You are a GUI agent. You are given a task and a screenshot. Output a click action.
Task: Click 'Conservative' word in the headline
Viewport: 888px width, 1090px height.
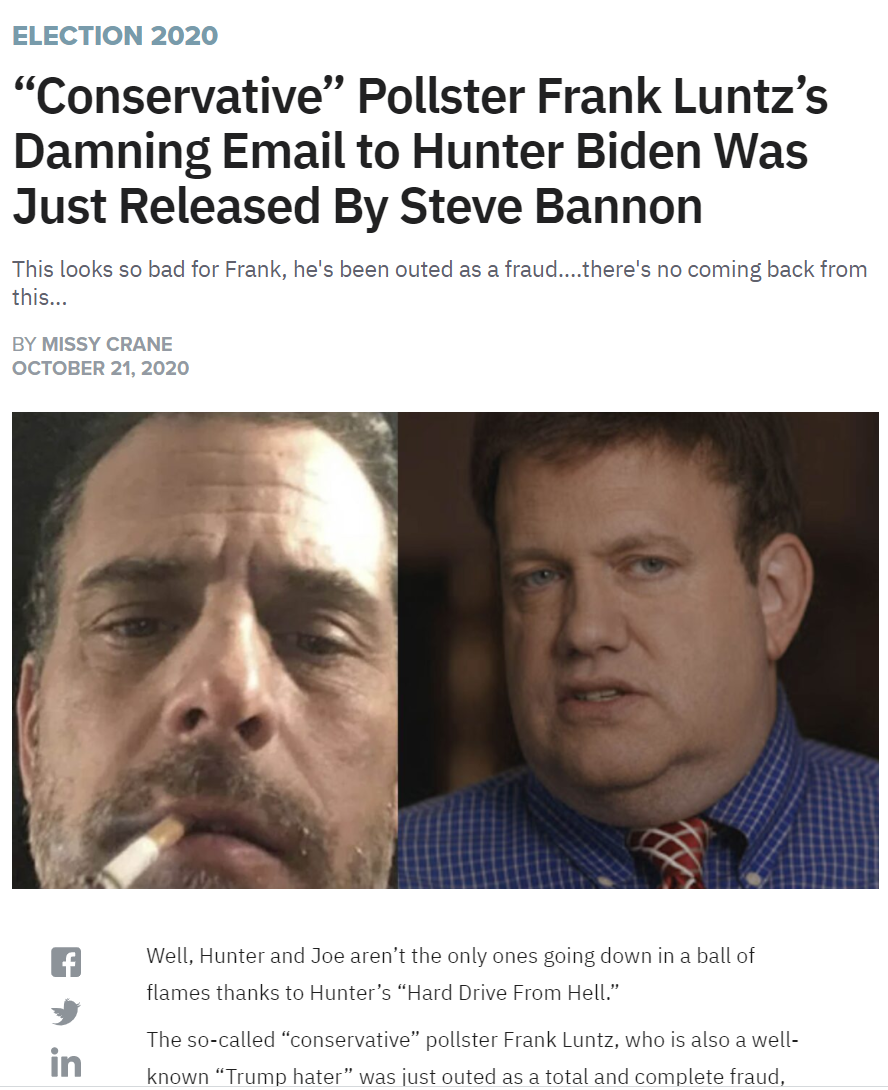pyautogui.click(x=179, y=96)
